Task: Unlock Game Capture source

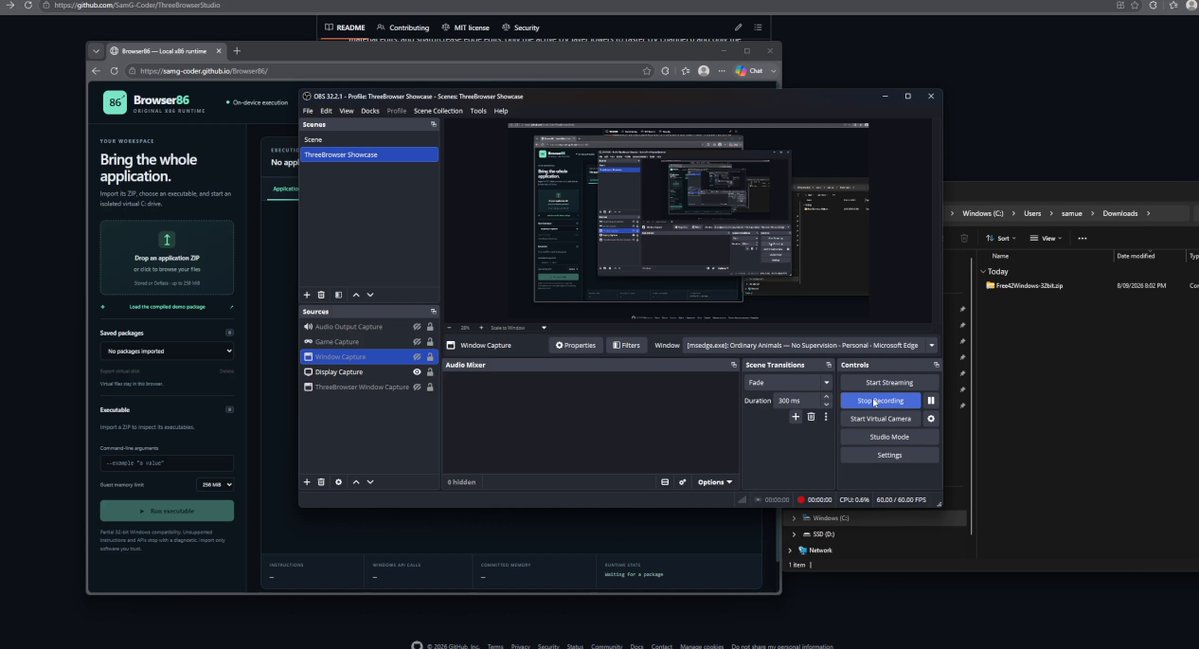Action: [430, 342]
